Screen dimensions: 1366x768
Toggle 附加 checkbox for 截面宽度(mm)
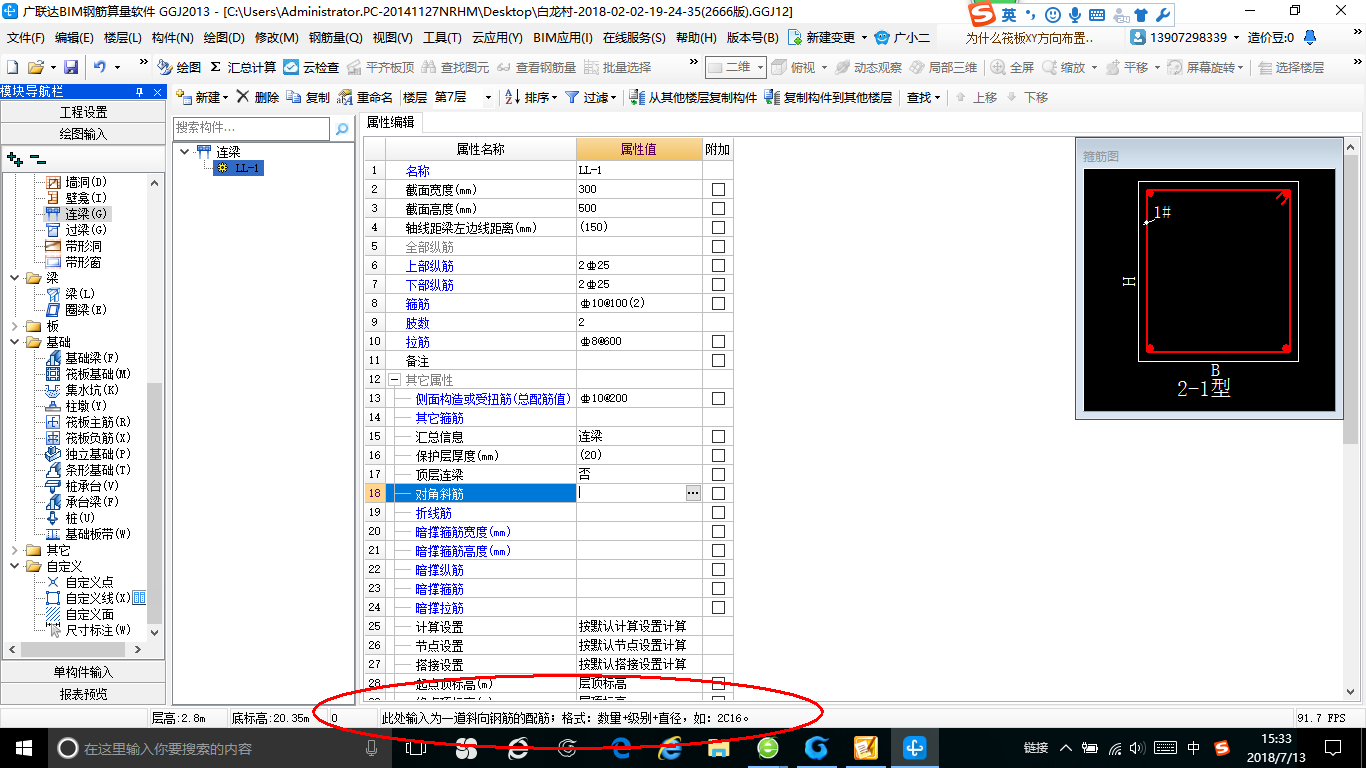pyautogui.click(x=718, y=189)
